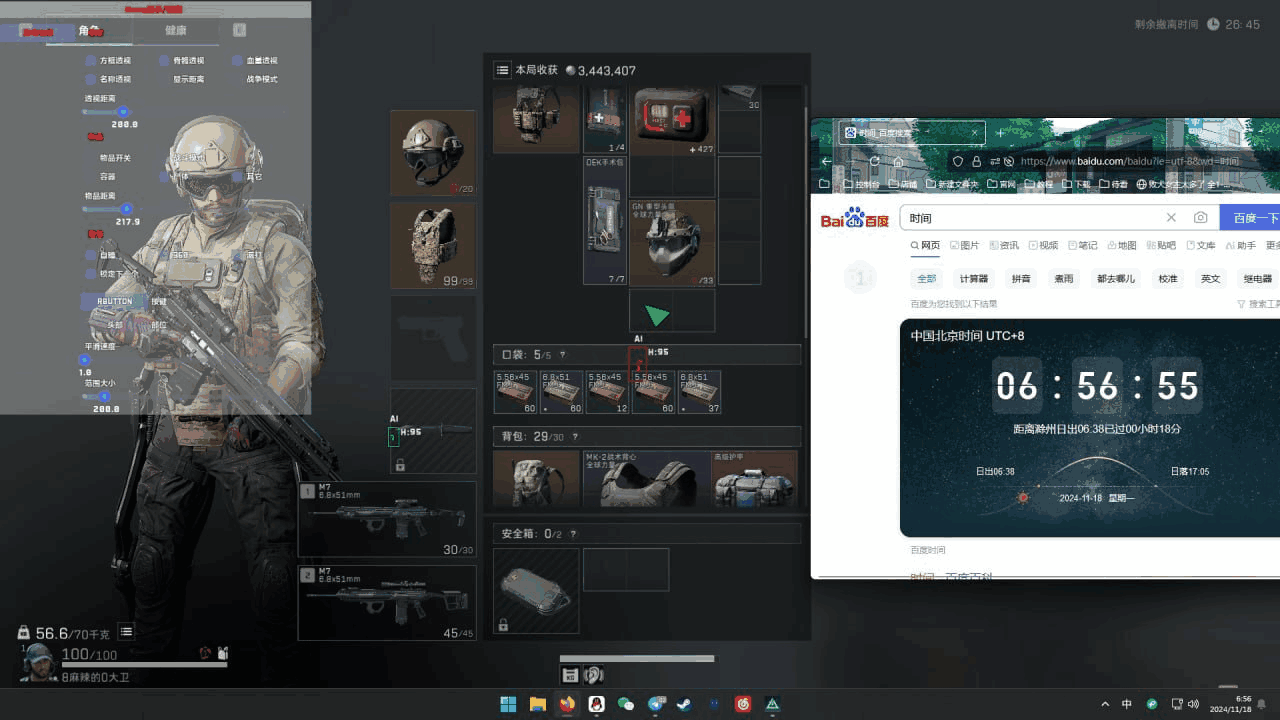Toggle the 自瞄 checkbox
Screen dimensions: 1280x720
point(90,255)
